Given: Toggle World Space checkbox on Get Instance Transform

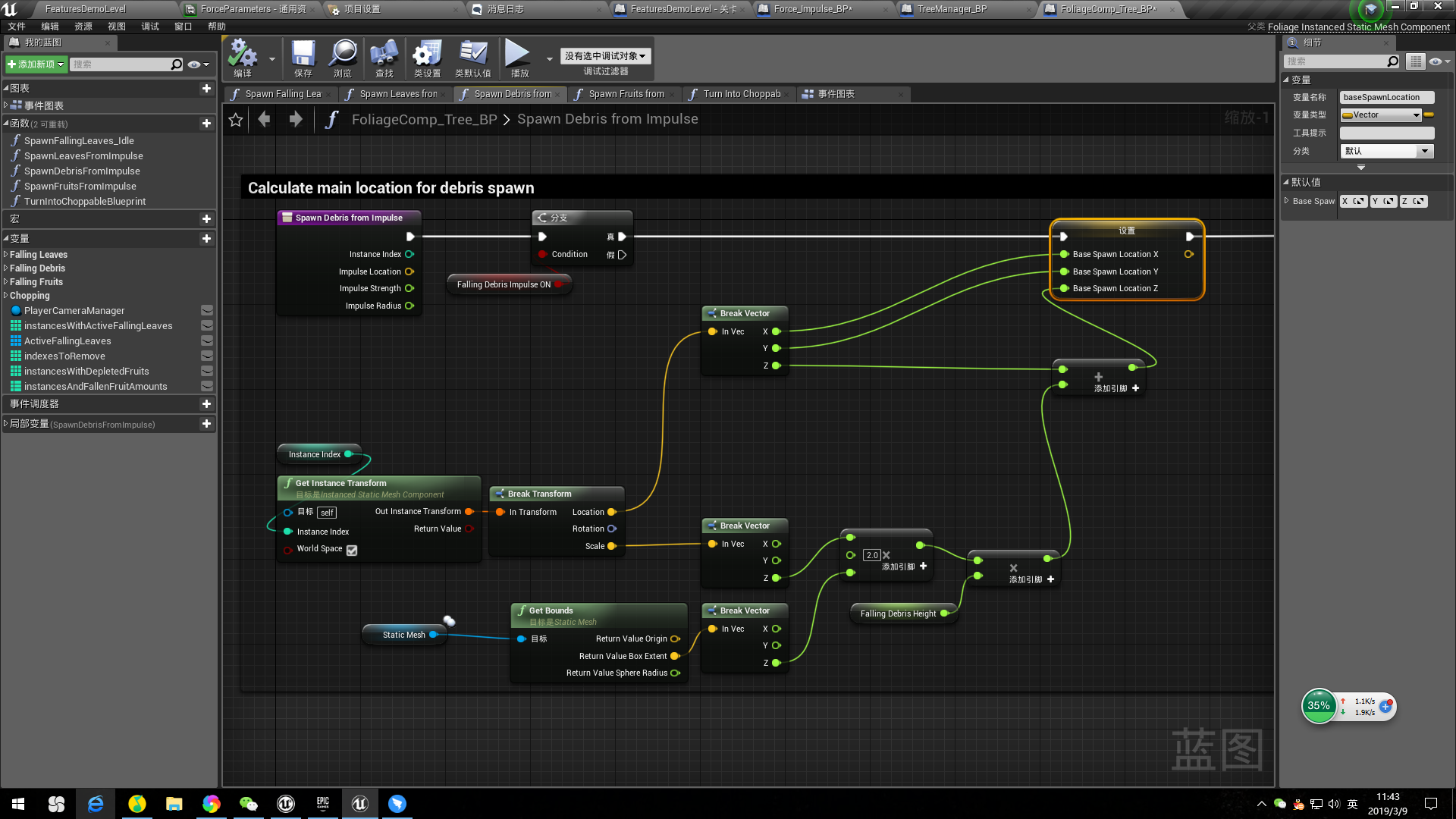Looking at the screenshot, I should click(351, 550).
